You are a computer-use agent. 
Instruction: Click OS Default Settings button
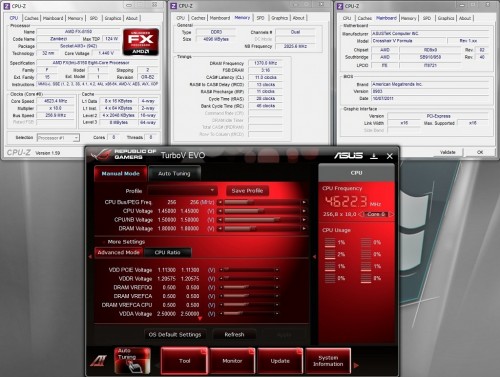(x=175, y=334)
